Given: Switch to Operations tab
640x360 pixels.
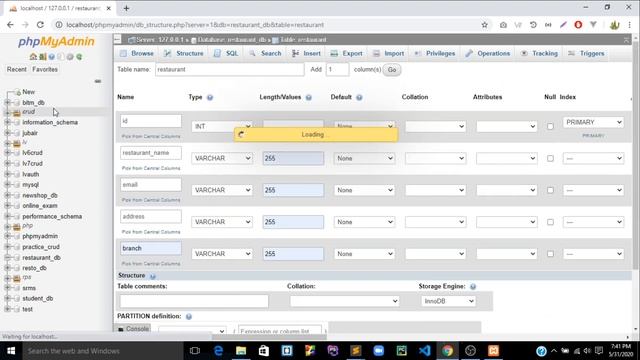Looking at the screenshot, I should tap(488, 53).
